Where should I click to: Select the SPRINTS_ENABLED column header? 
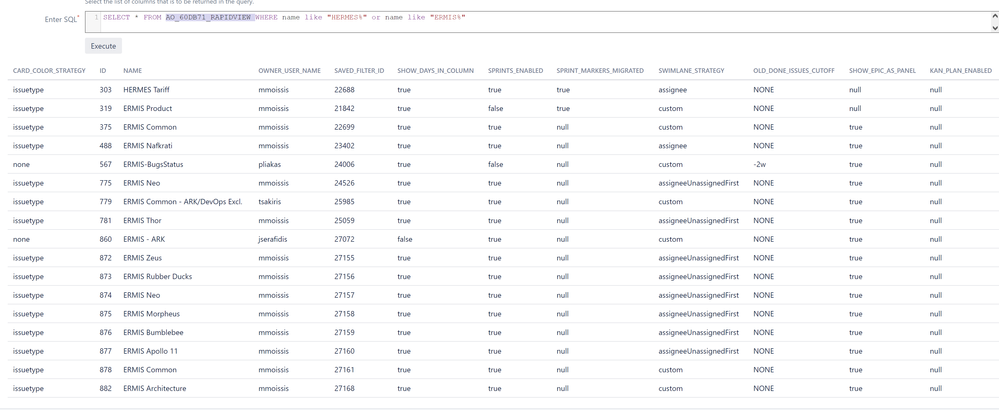pyautogui.click(x=515, y=71)
